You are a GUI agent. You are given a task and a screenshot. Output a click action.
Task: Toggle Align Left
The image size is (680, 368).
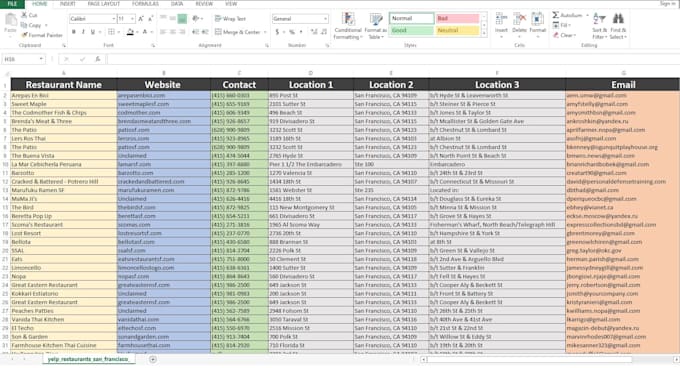pos(163,32)
